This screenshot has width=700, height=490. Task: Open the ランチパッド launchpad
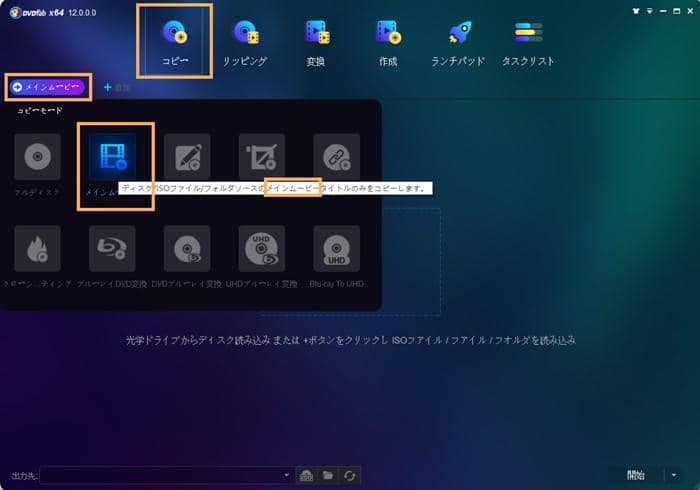[x=458, y=43]
